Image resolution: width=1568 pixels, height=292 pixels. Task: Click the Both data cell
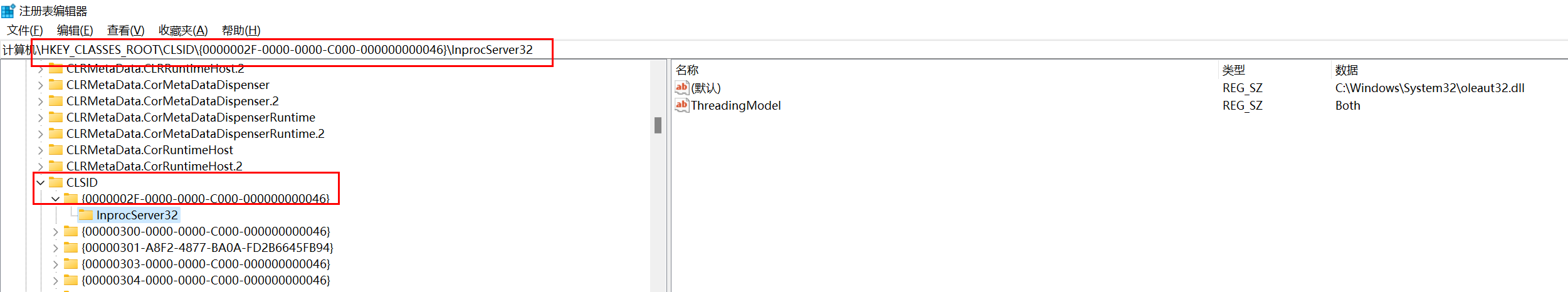coord(1348,105)
